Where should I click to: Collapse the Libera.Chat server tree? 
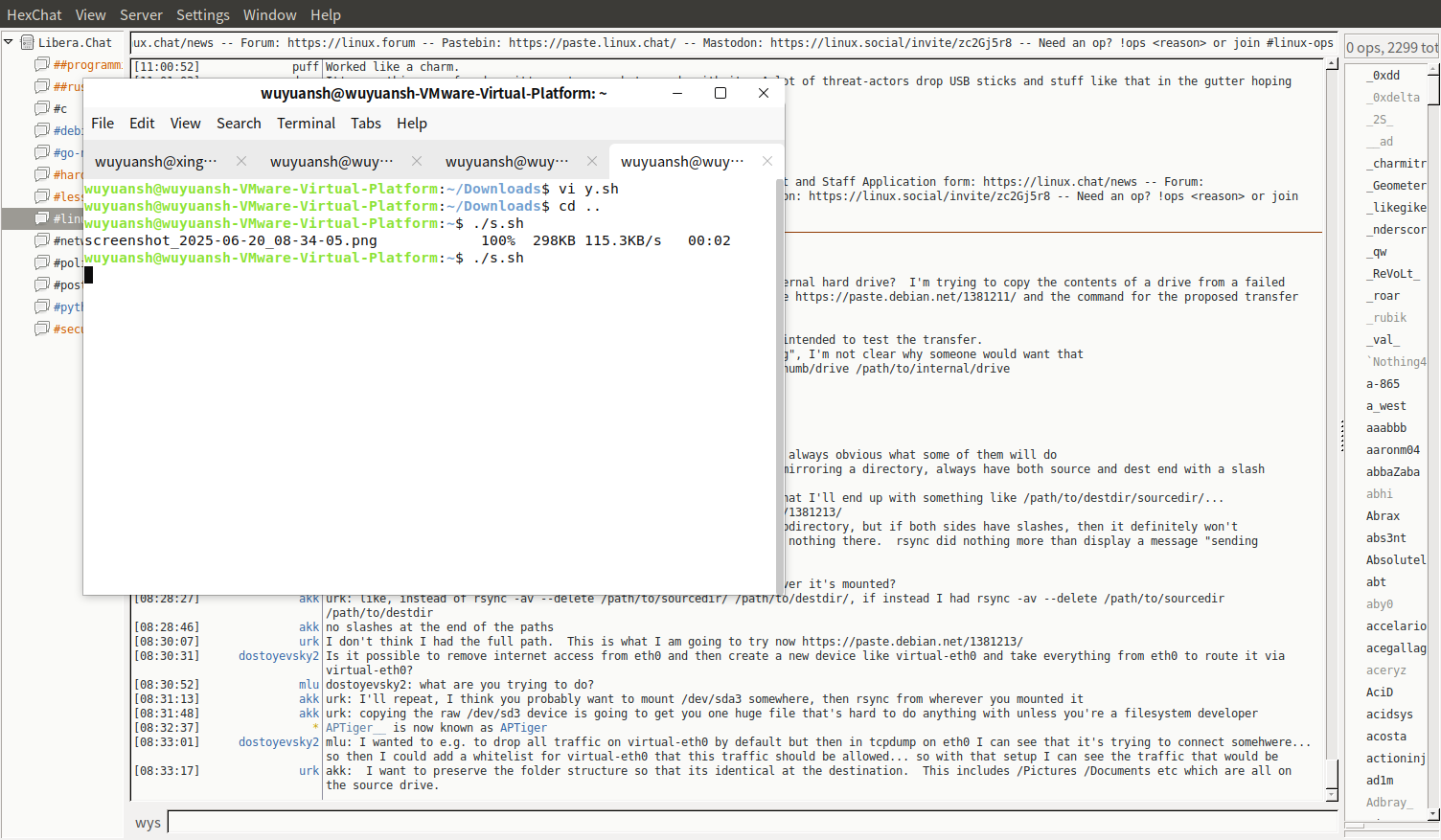click(9, 42)
